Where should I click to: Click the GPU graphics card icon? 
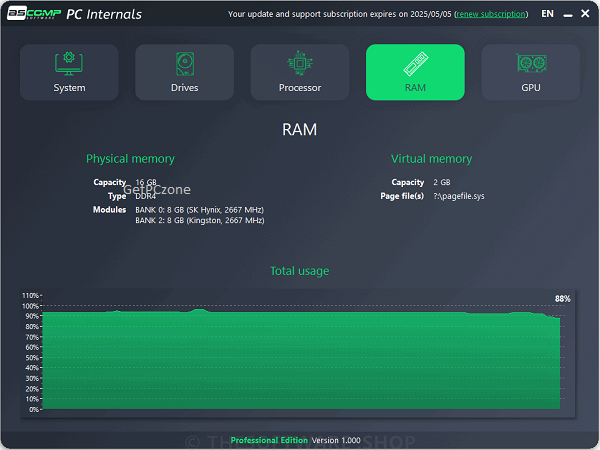530,64
